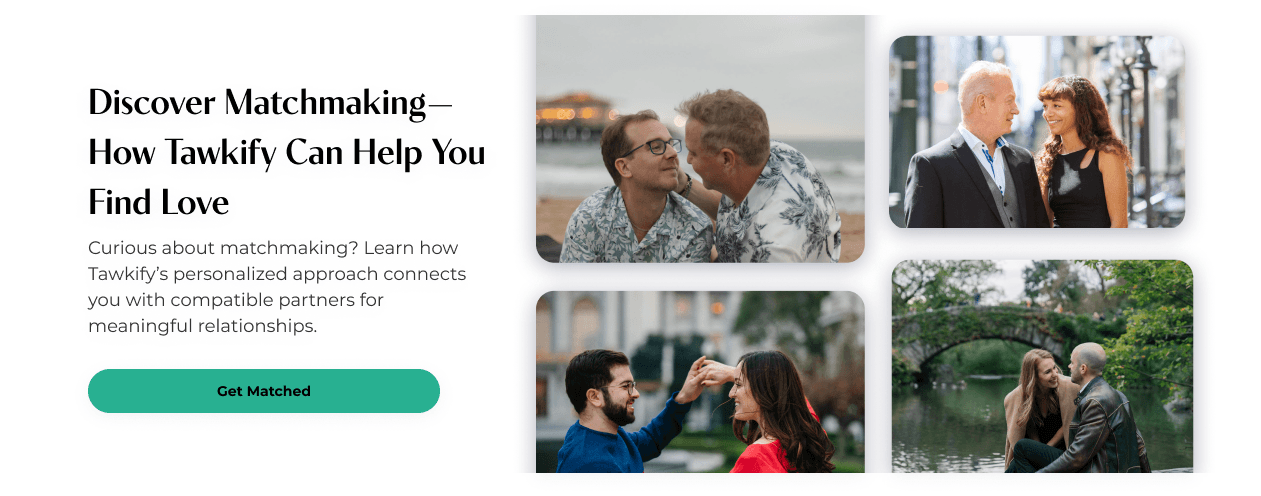Click the "Discover Matchmaking—" heading line
Image resolution: width=1261 pixels, height=496 pixels.
[270, 102]
